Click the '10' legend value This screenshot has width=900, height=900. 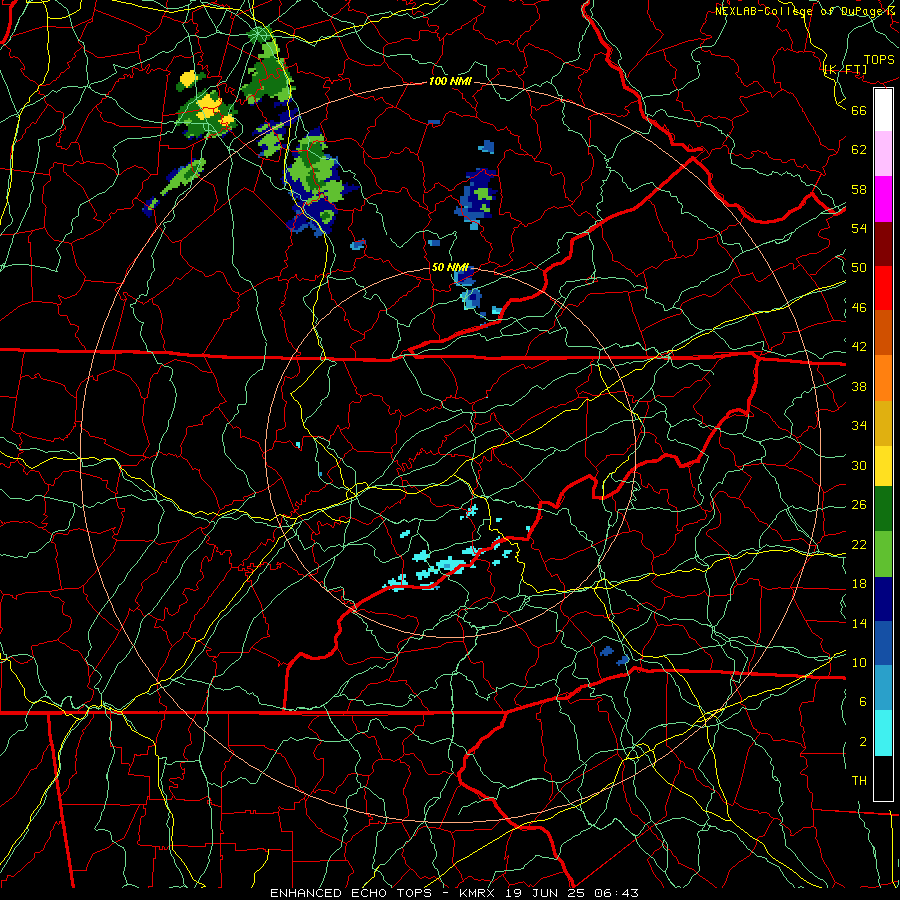(x=859, y=662)
